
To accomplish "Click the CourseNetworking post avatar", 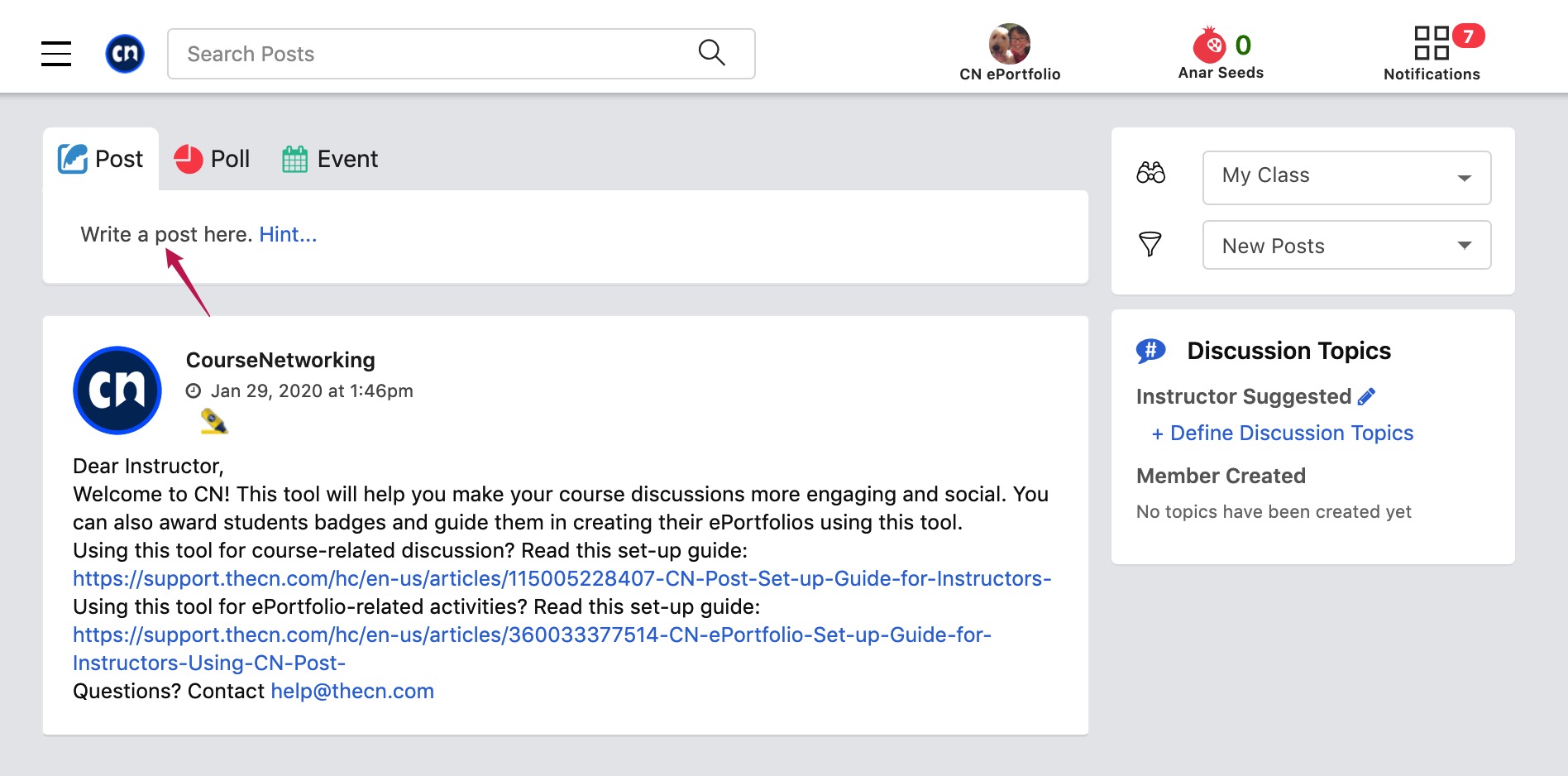I will click(117, 390).
